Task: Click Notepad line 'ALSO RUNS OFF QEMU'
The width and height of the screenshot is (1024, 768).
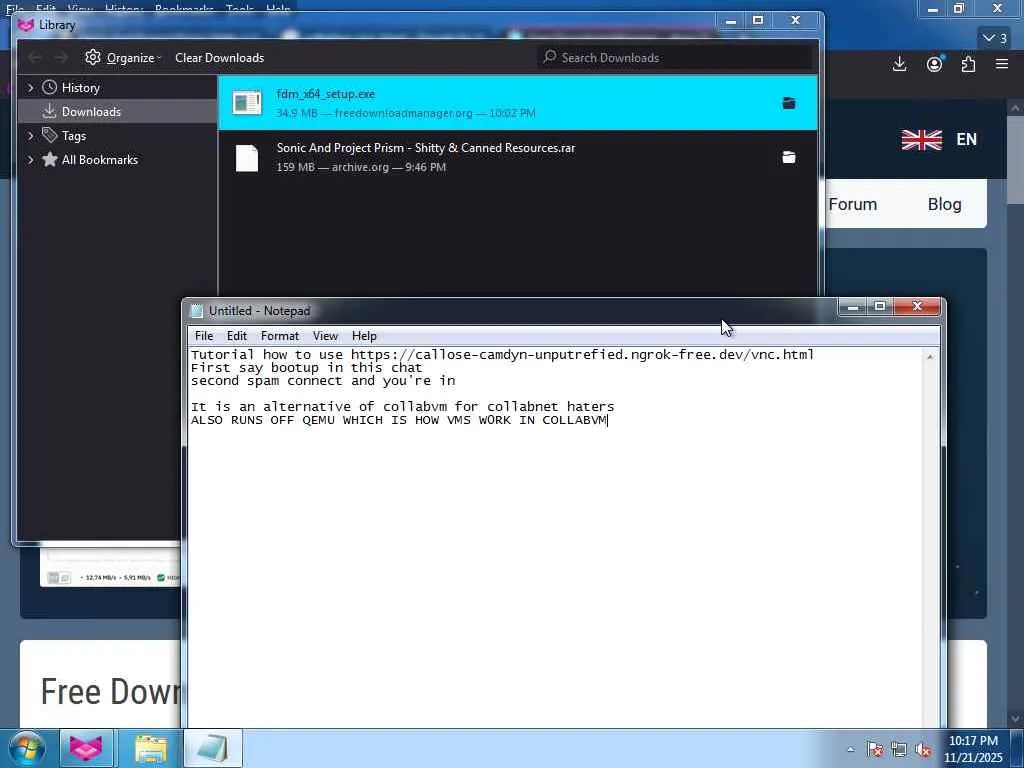Action: pyautogui.click(x=399, y=420)
